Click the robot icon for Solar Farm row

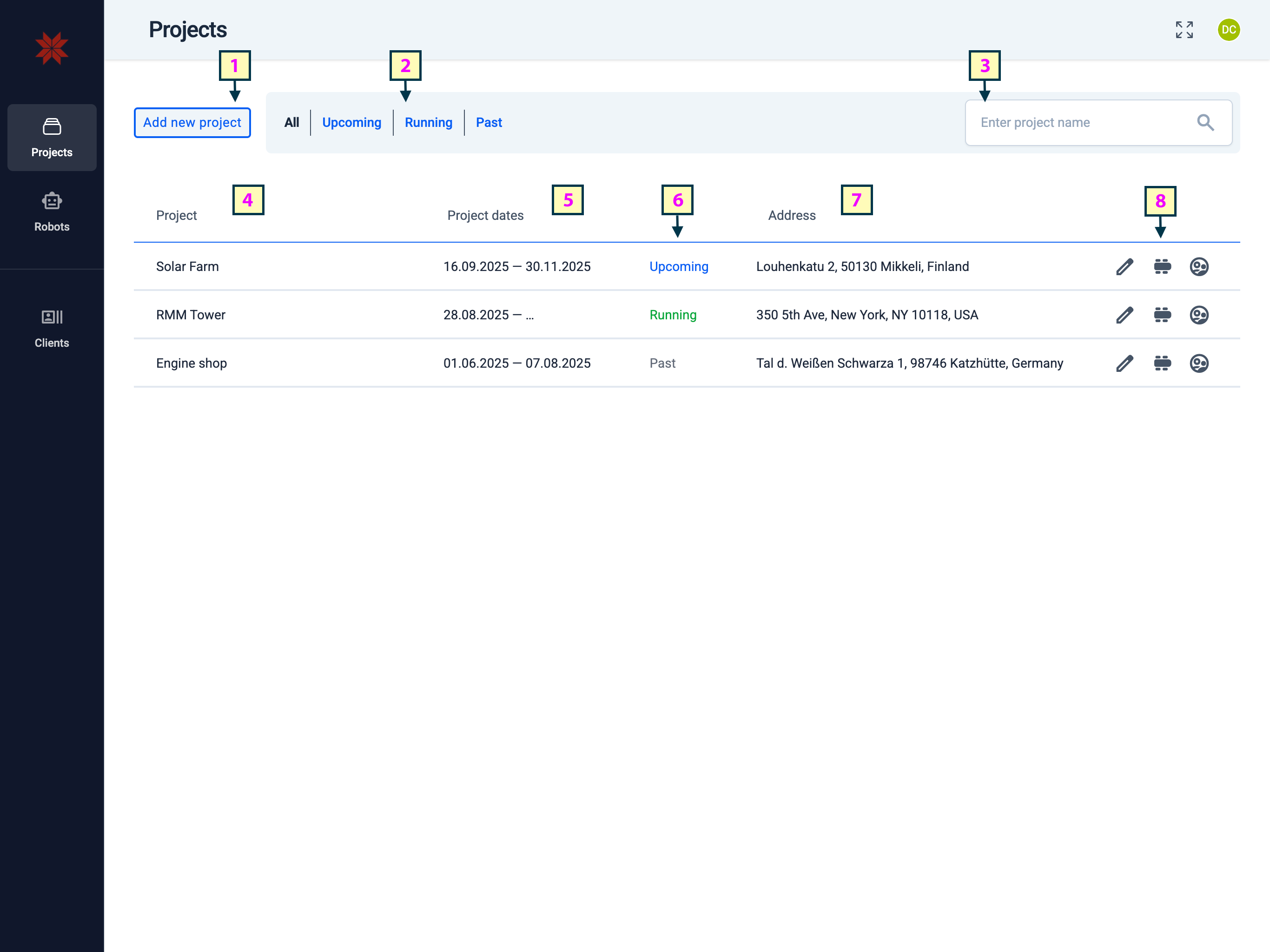pyautogui.click(x=1162, y=266)
